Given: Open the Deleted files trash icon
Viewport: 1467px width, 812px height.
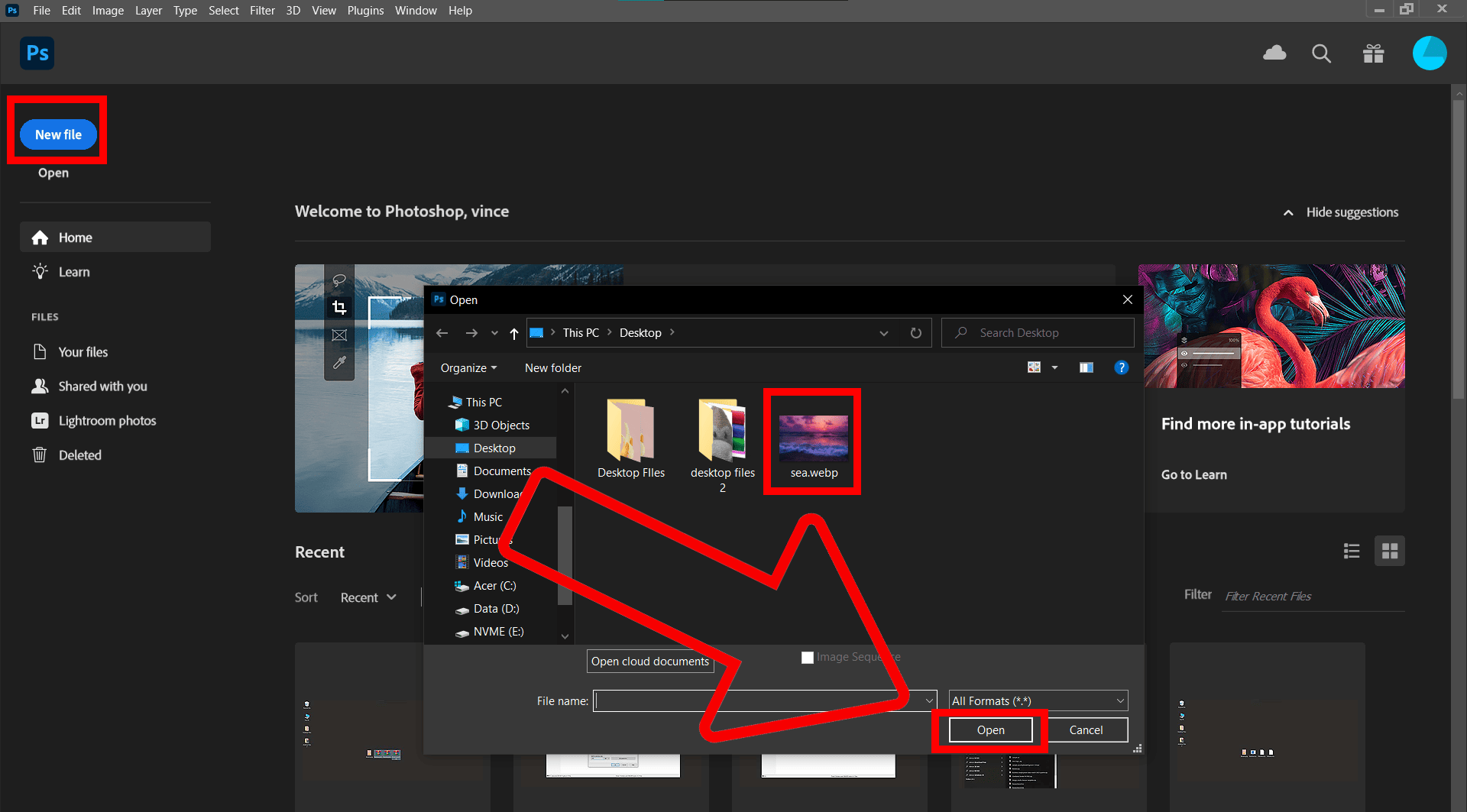Looking at the screenshot, I should [x=39, y=455].
